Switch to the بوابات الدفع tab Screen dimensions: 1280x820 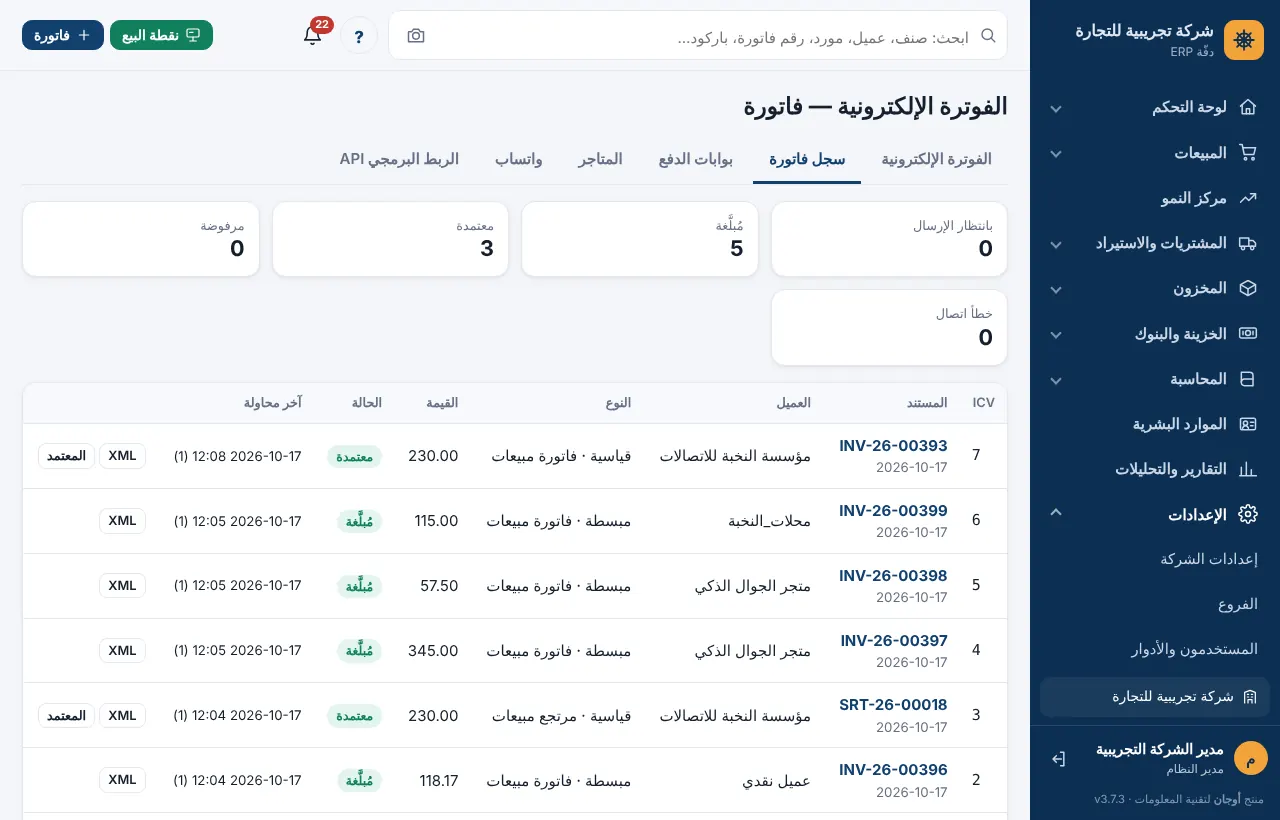(696, 159)
